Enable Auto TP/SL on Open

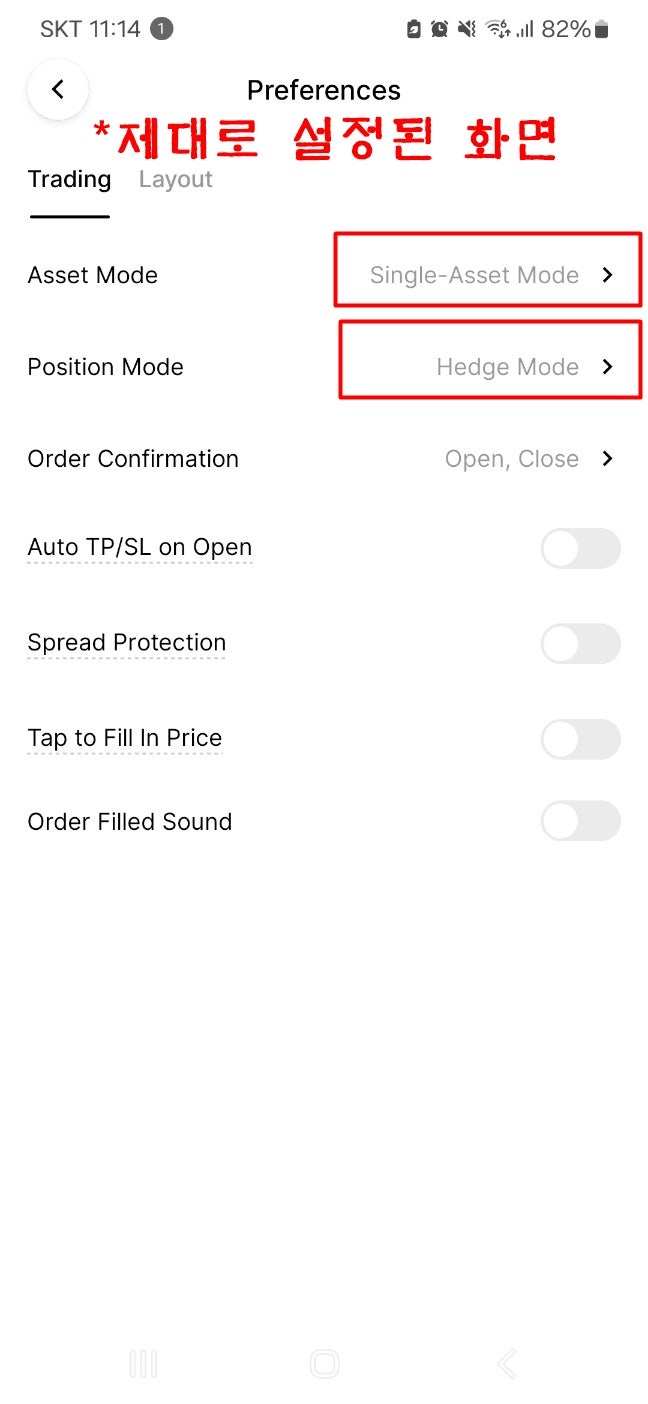(580, 549)
